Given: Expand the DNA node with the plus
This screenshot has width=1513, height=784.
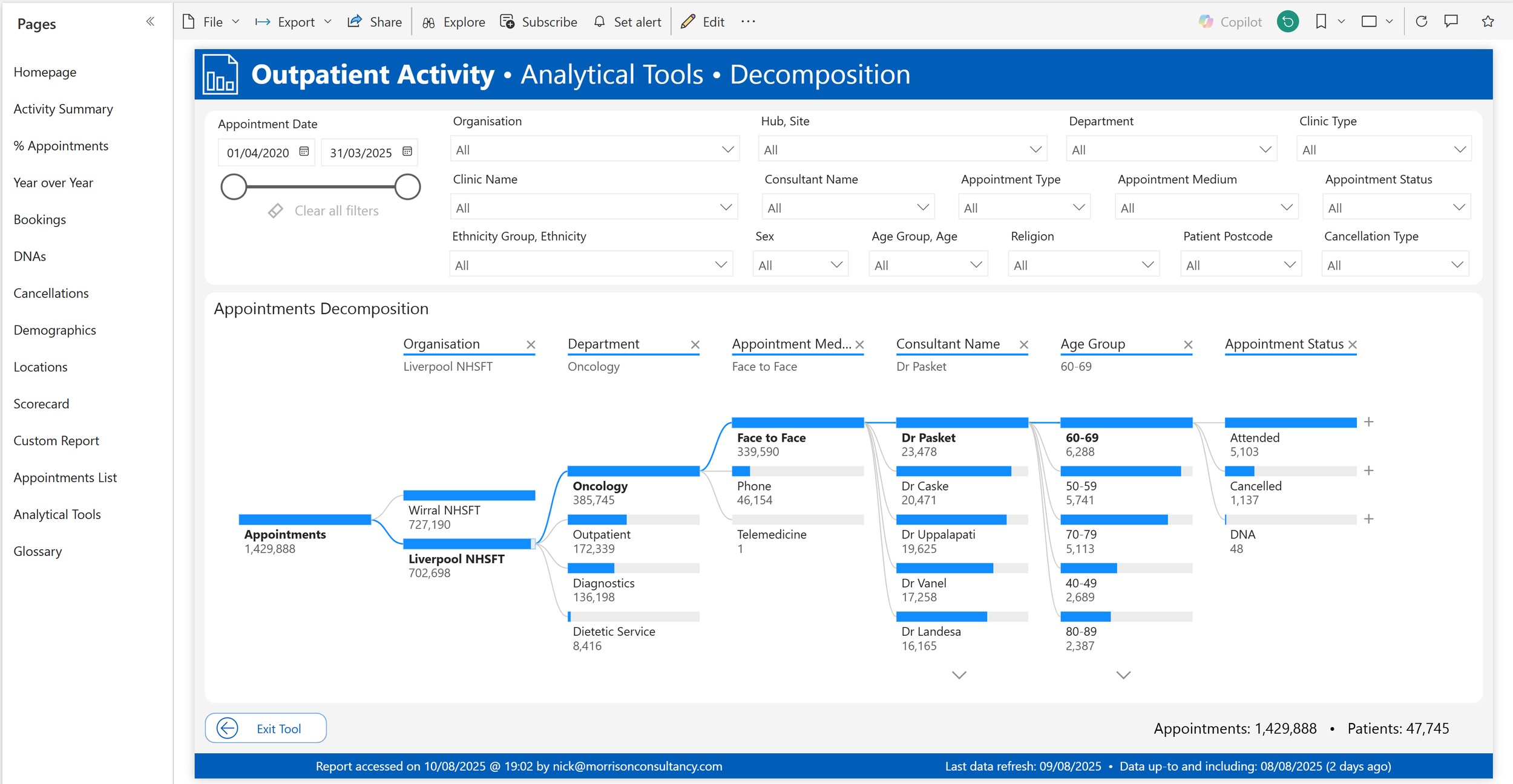Looking at the screenshot, I should pyautogui.click(x=1369, y=519).
